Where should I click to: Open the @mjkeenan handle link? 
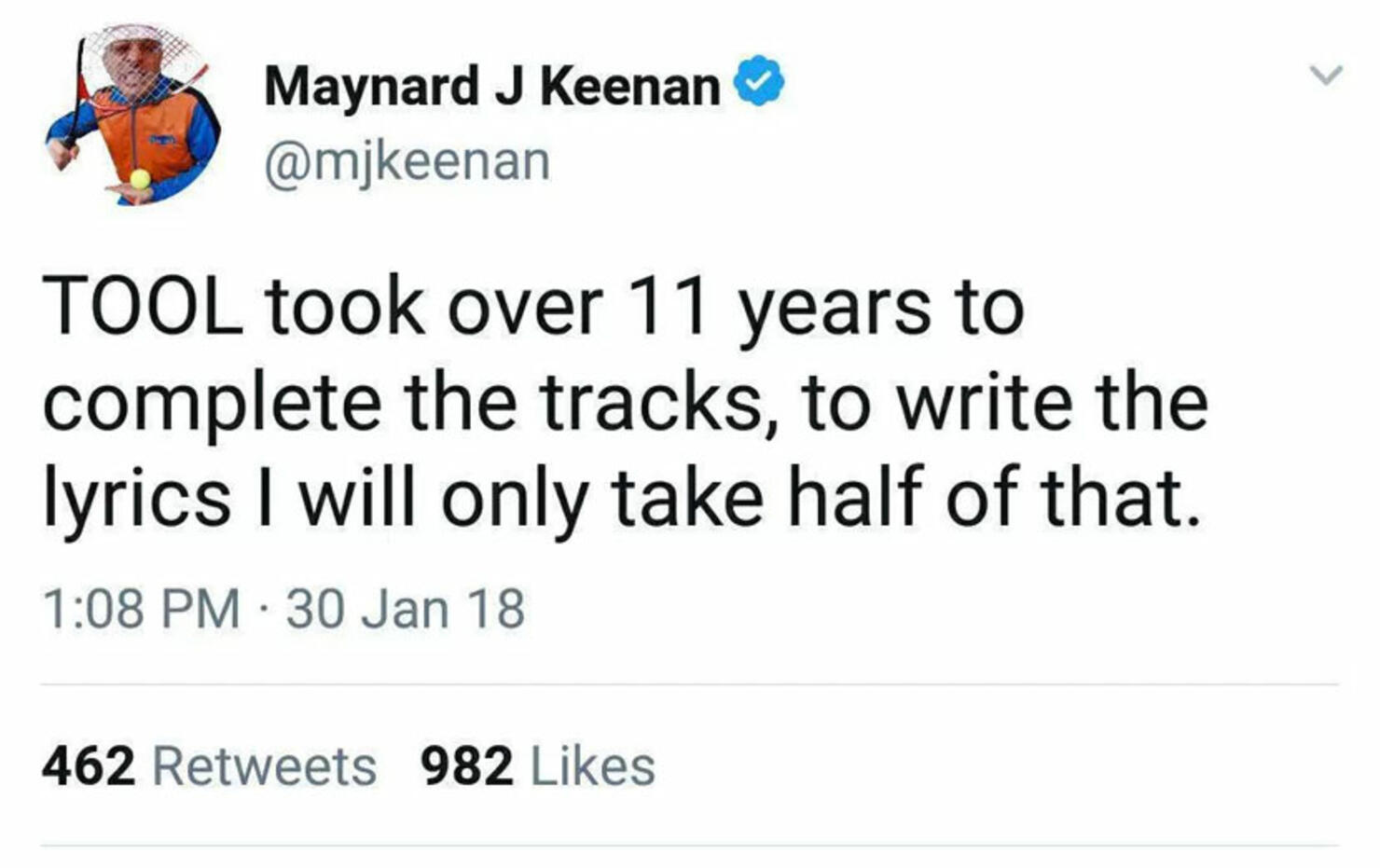407,161
